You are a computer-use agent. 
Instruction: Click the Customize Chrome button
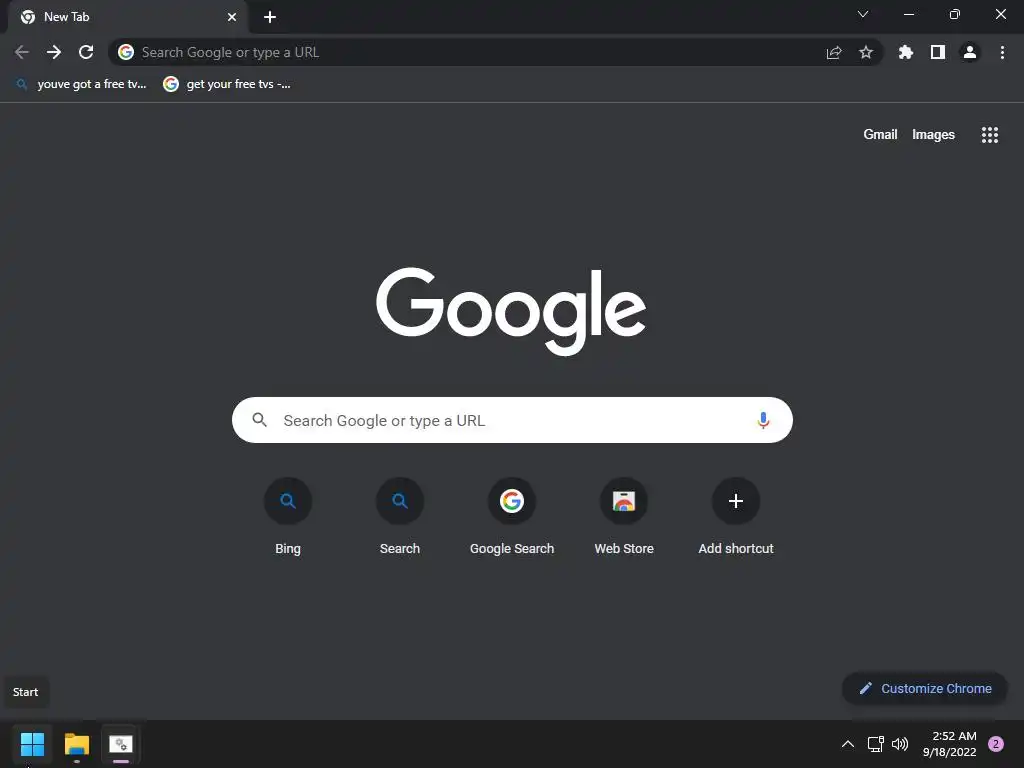click(x=925, y=688)
